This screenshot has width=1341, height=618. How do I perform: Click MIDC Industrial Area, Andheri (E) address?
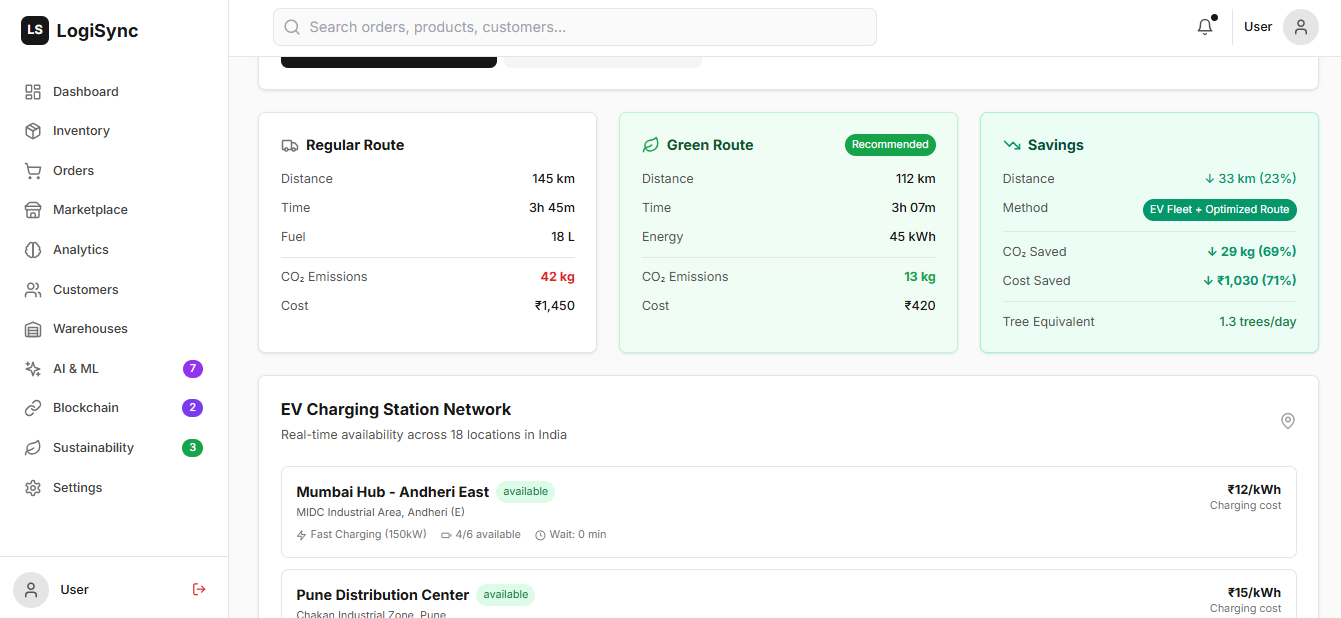381,512
